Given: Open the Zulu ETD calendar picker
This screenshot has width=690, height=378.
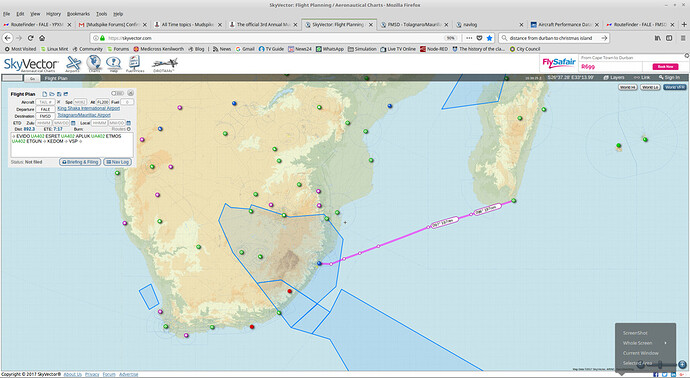Looking at the screenshot, I should [73, 123].
